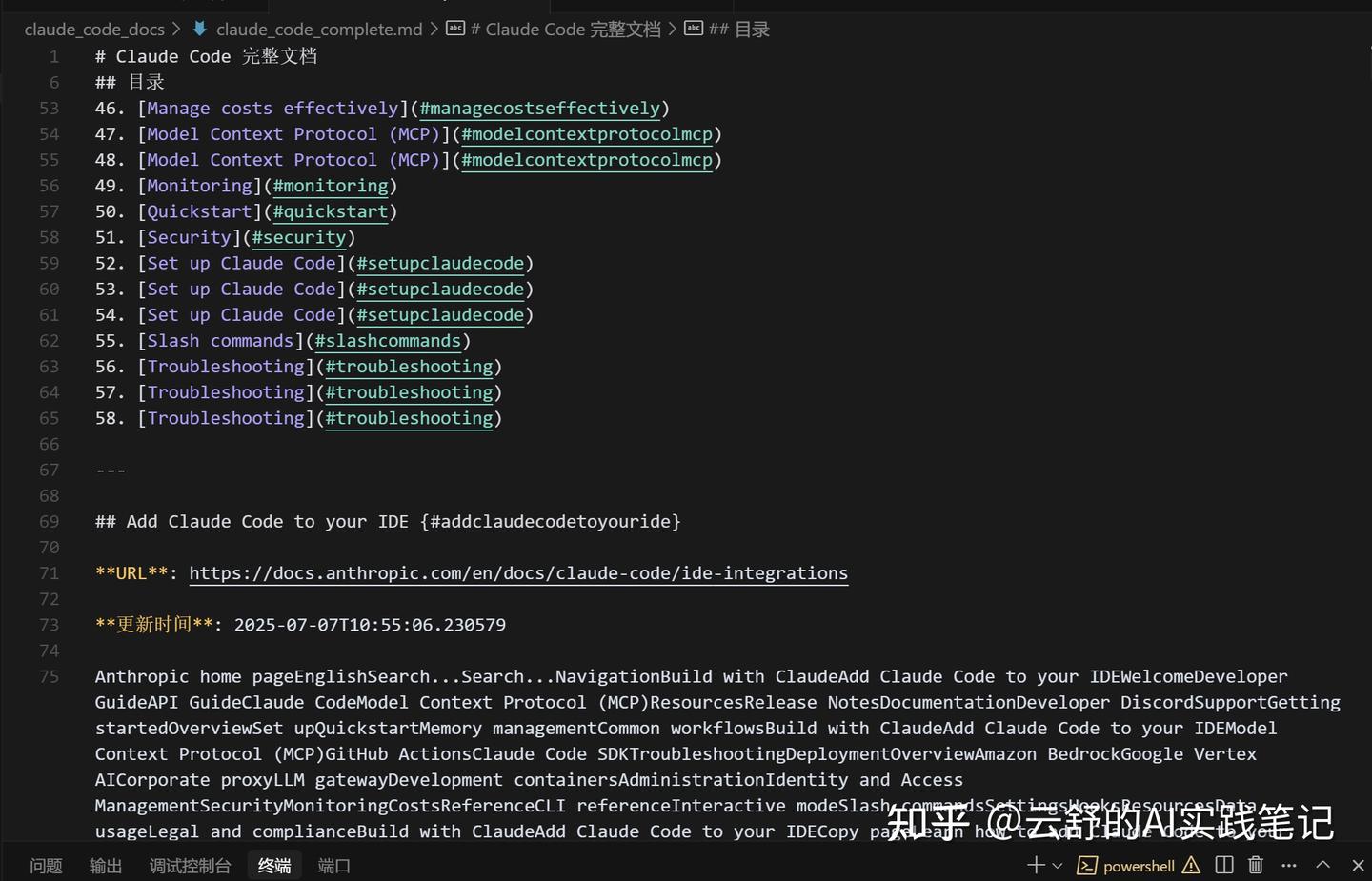
Task: Switch to the 问题 panel tab
Action: [45, 866]
